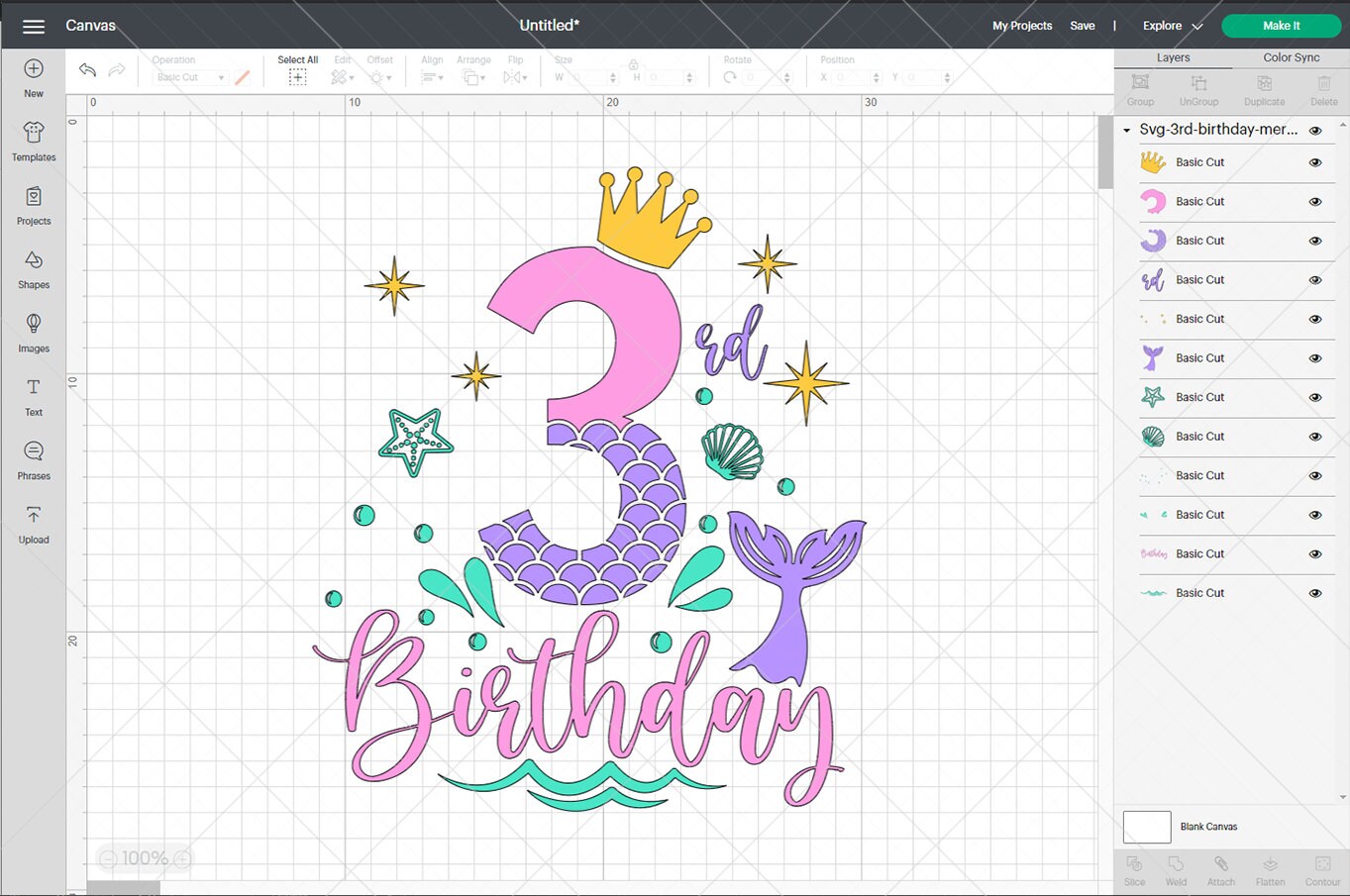
Task: Hide the crown Basic Cut layer
Action: click(x=1315, y=161)
